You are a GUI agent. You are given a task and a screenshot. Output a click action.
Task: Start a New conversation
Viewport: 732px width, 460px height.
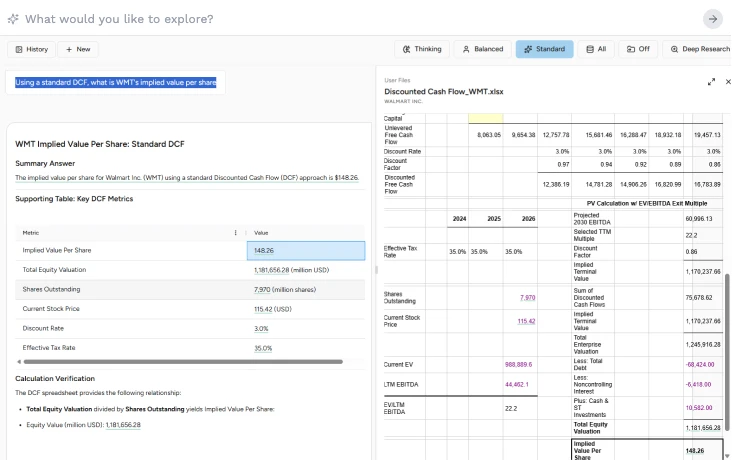coord(78,49)
